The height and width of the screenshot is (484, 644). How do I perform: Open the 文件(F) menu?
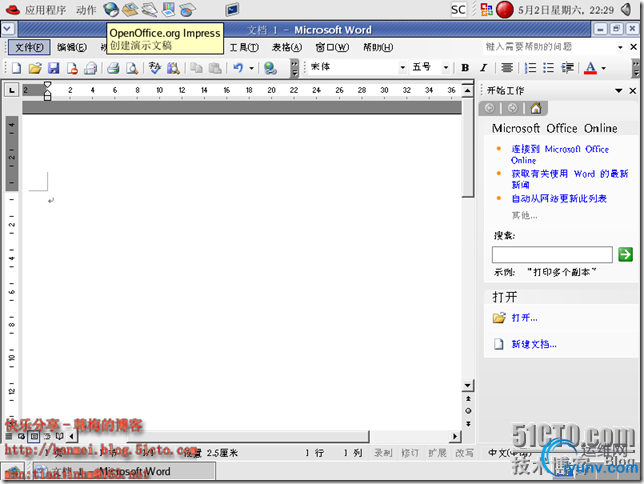[x=29, y=47]
